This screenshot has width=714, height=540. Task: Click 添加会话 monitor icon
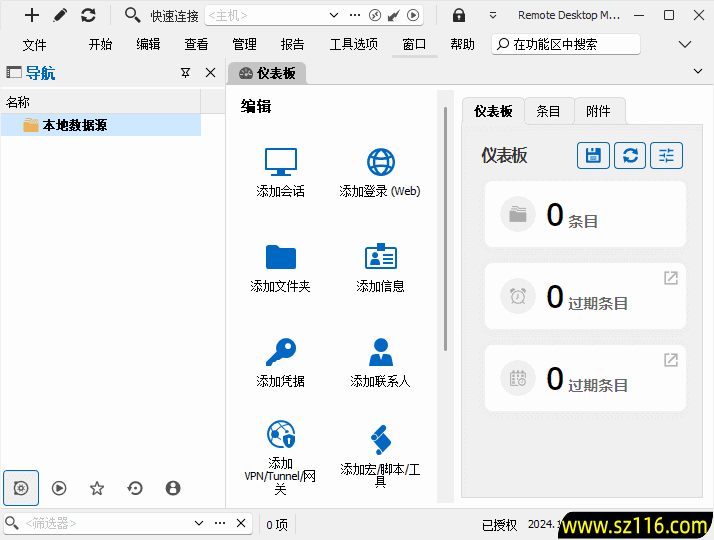tap(280, 162)
